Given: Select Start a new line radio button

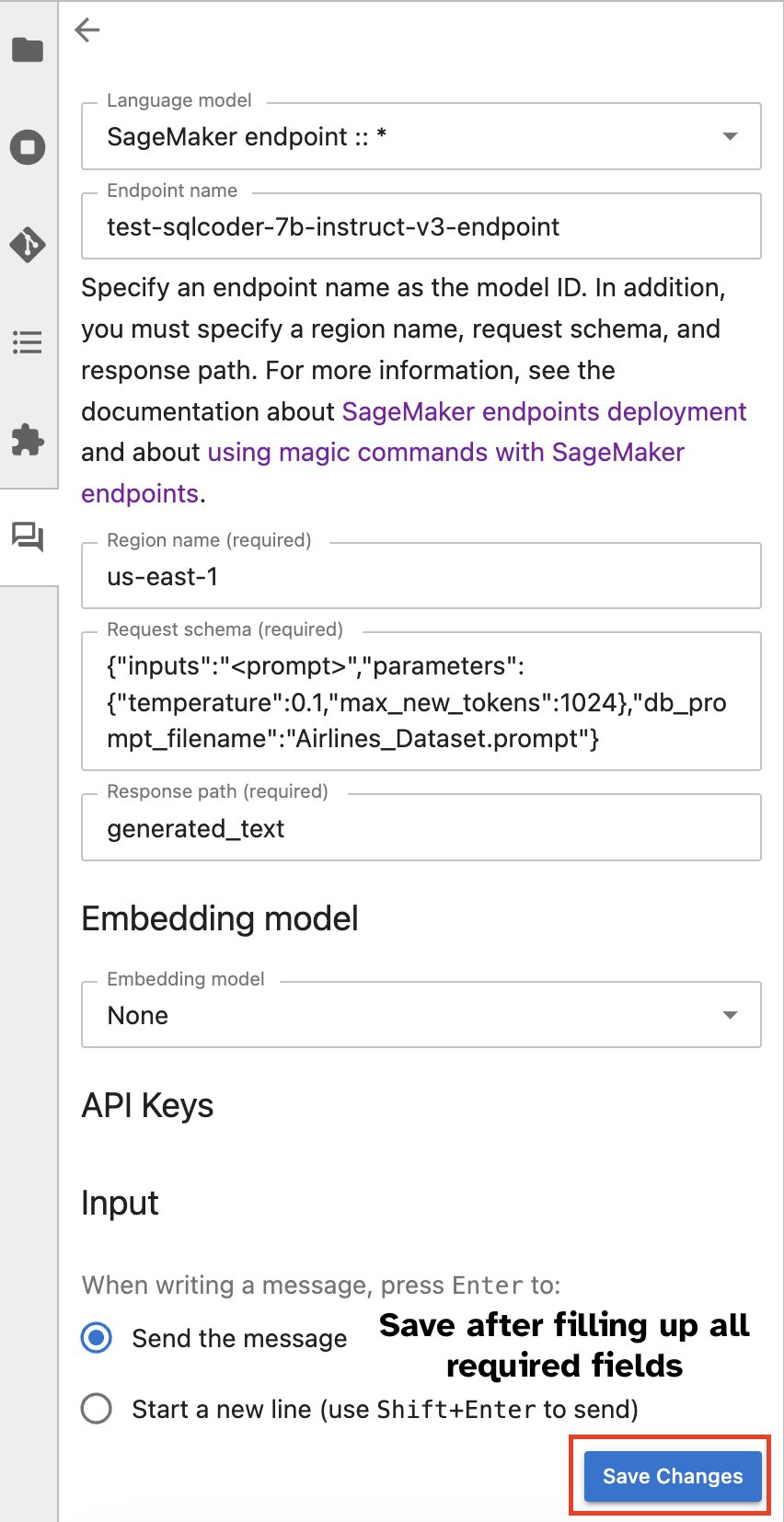Looking at the screenshot, I should tap(97, 1409).
